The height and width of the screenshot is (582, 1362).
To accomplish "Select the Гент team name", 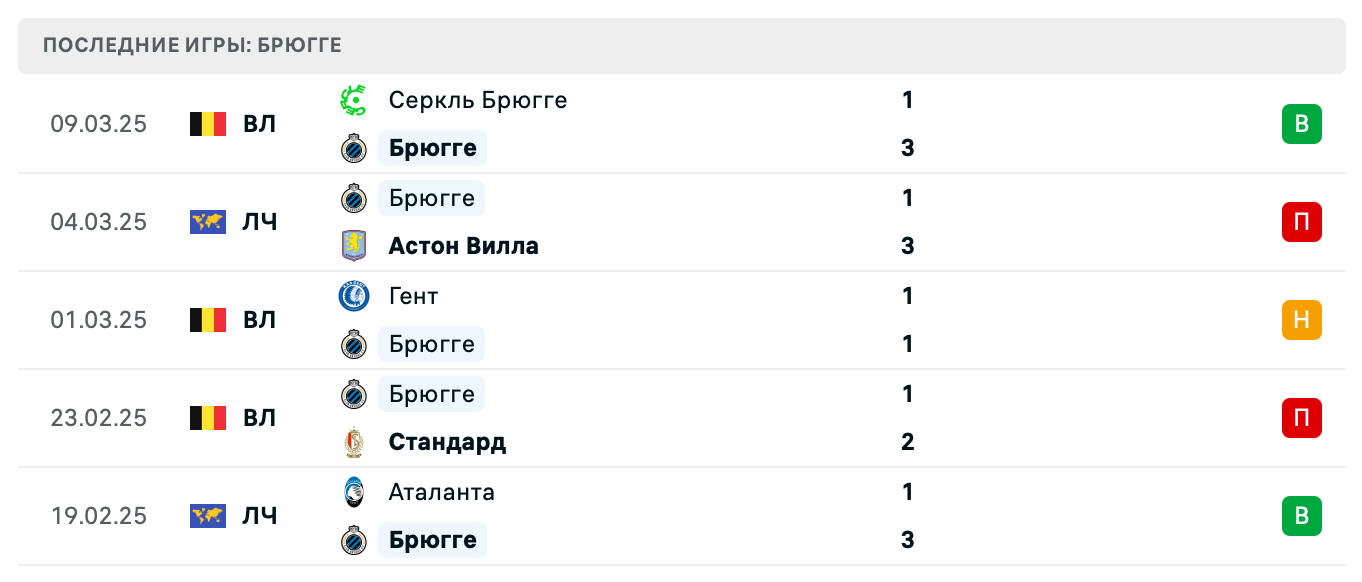I will coord(413,296).
